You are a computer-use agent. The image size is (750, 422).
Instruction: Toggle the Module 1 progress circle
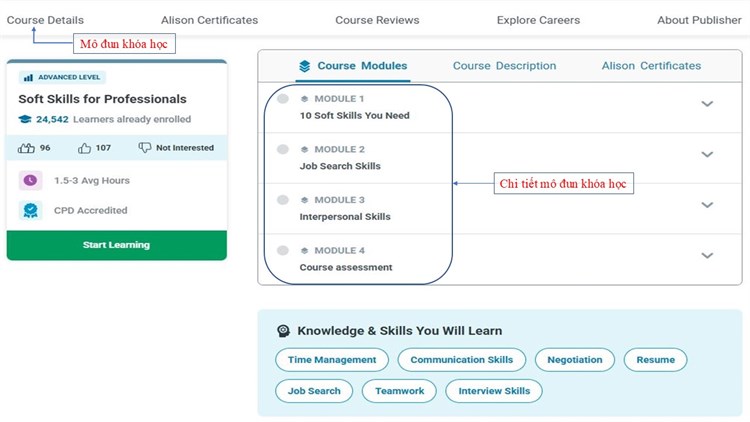tap(283, 99)
